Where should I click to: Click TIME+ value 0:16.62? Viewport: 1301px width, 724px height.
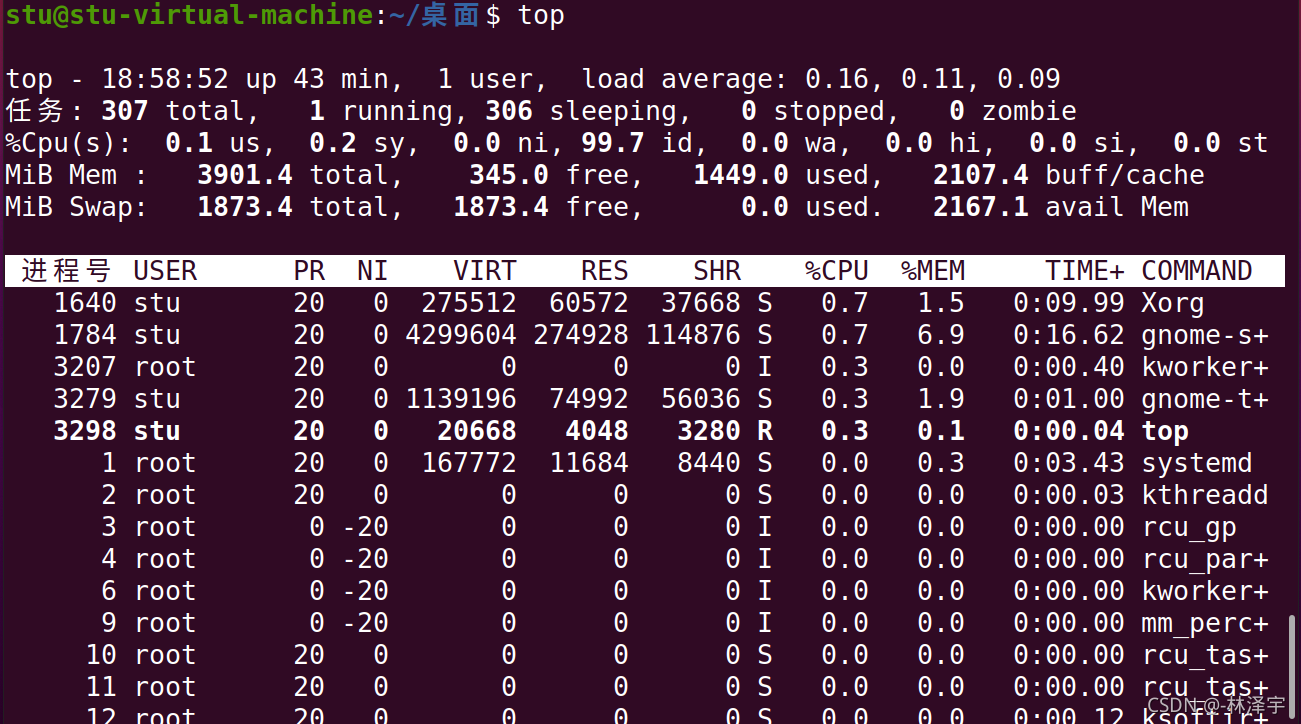click(x=1069, y=335)
